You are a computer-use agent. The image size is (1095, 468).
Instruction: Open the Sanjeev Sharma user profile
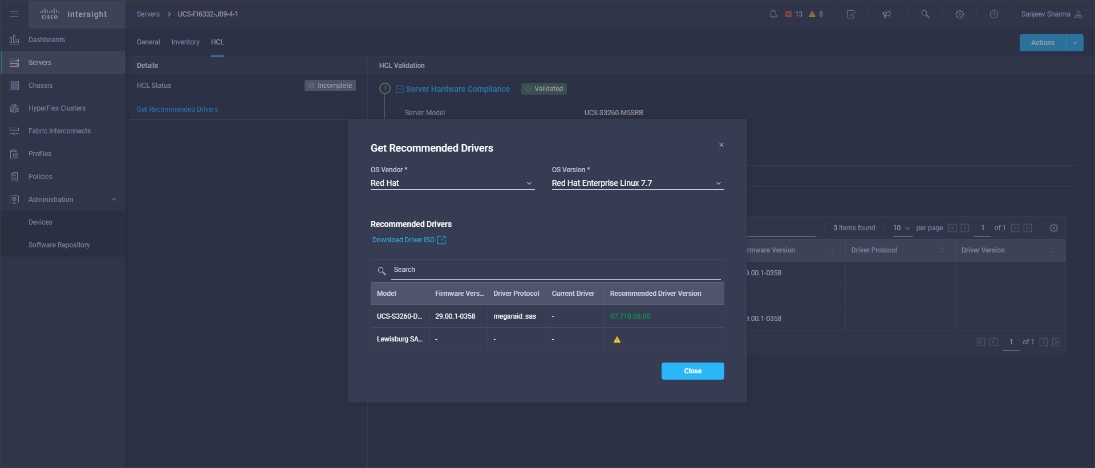click(x=1050, y=14)
